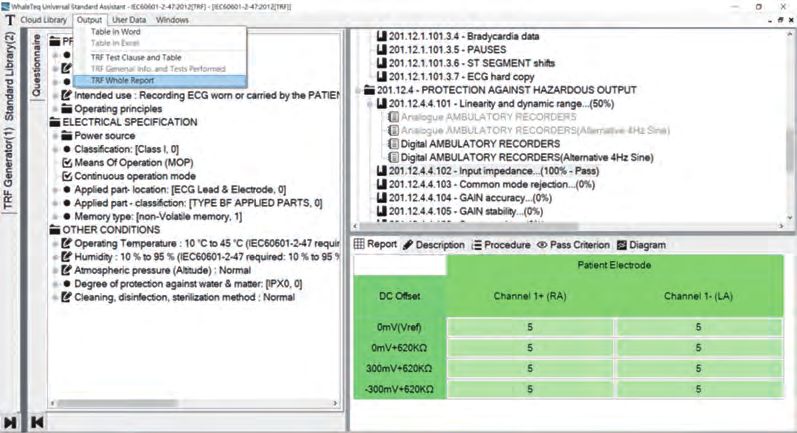Click the PAUSES clause icon
The image size is (797, 433).
(382, 50)
